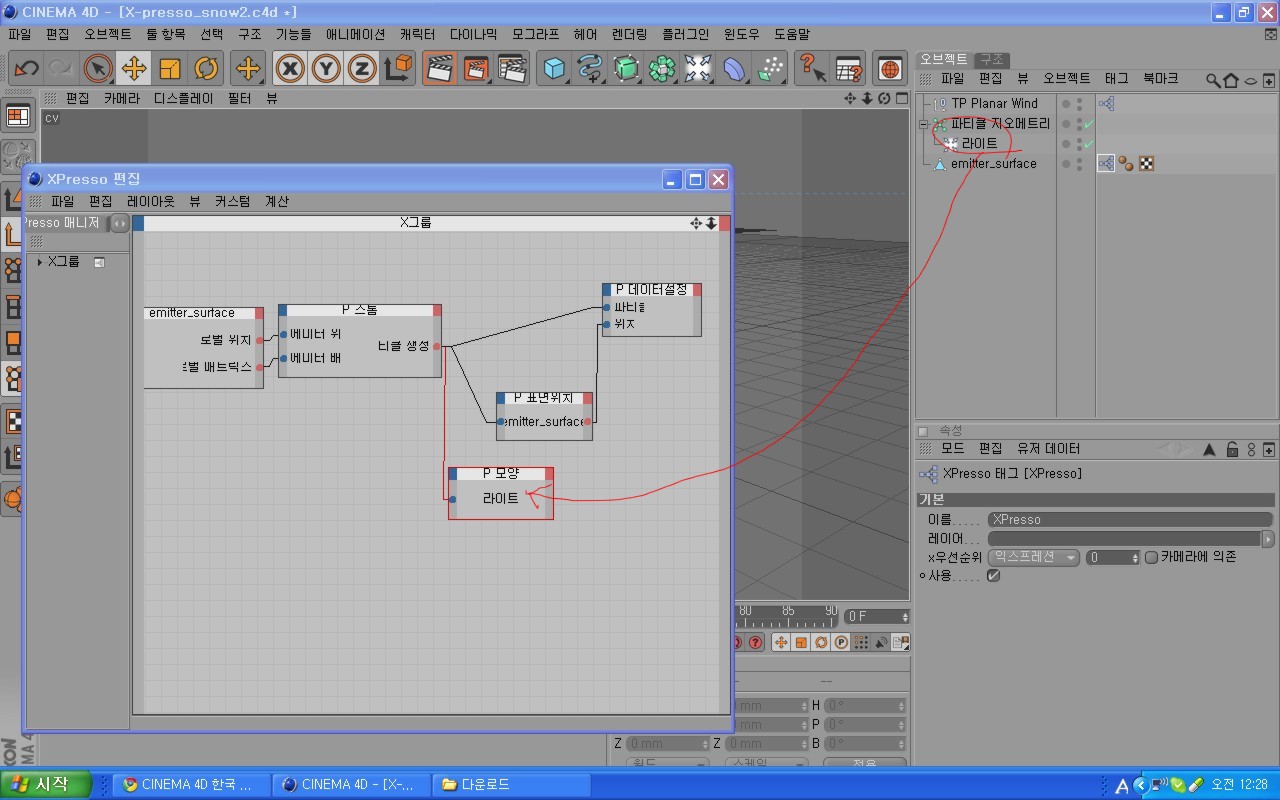The image size is (1280, 800).
Task: Edit the 이름 name field XPresso
Action: (1130, 520)
